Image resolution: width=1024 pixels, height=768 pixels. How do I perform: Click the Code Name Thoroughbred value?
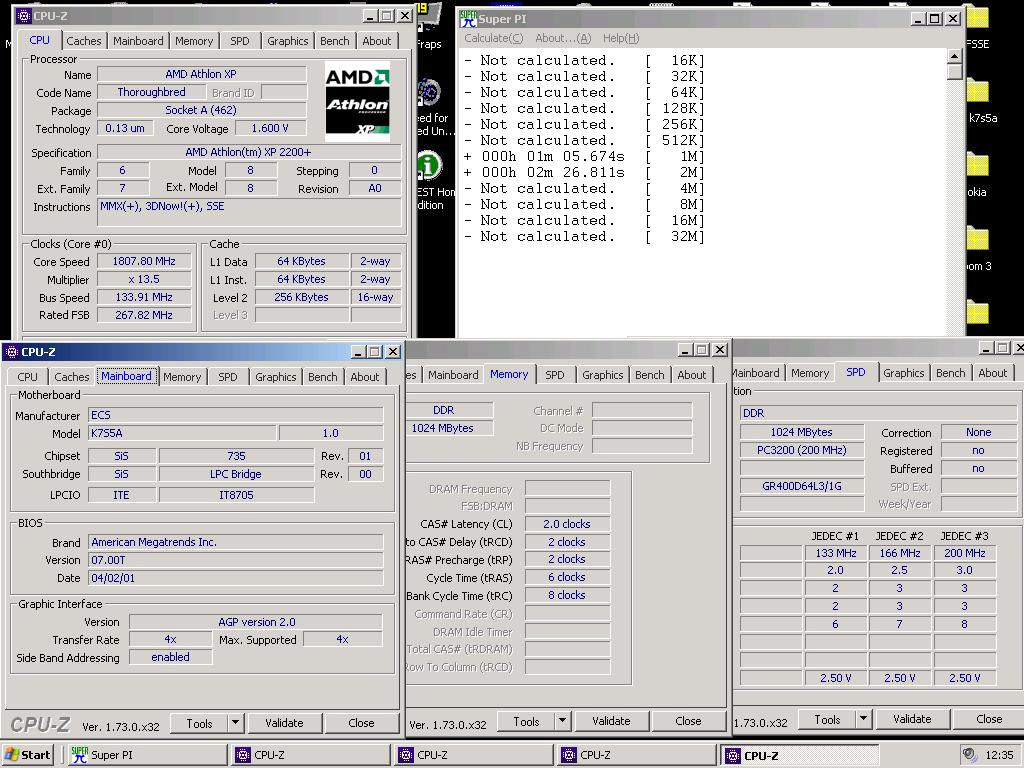click(152, 92)
